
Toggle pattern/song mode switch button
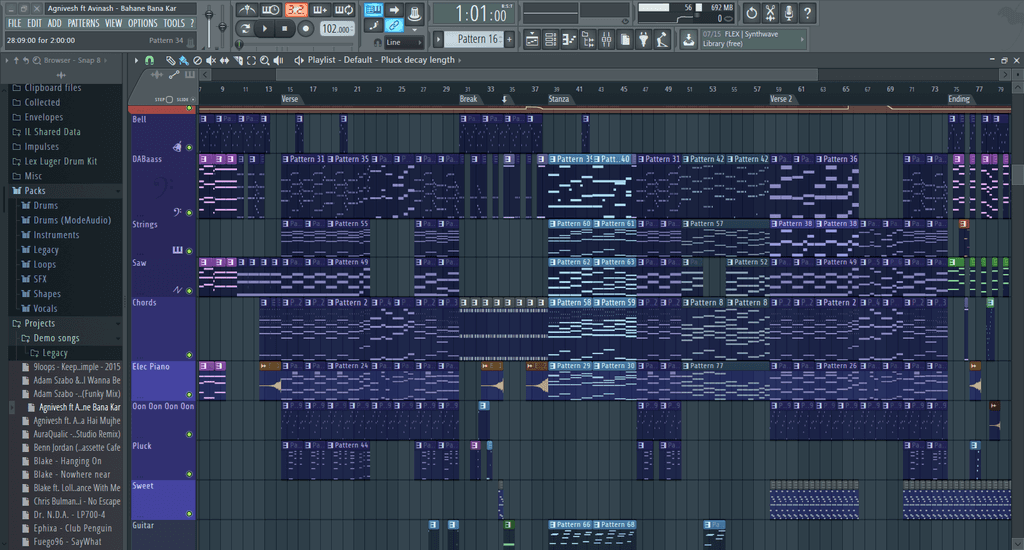245,29
